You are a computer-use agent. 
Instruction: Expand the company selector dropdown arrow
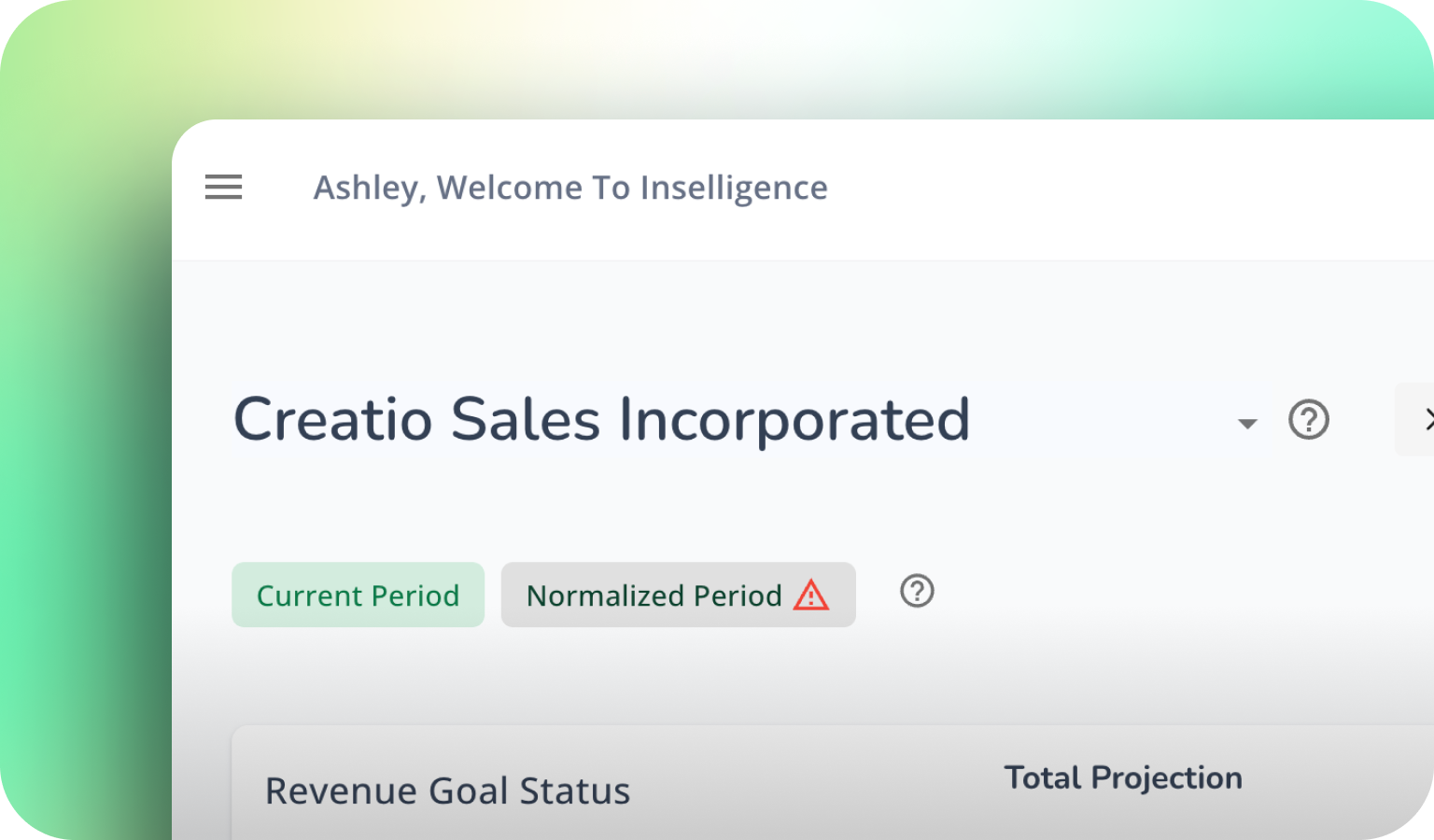1246,424
